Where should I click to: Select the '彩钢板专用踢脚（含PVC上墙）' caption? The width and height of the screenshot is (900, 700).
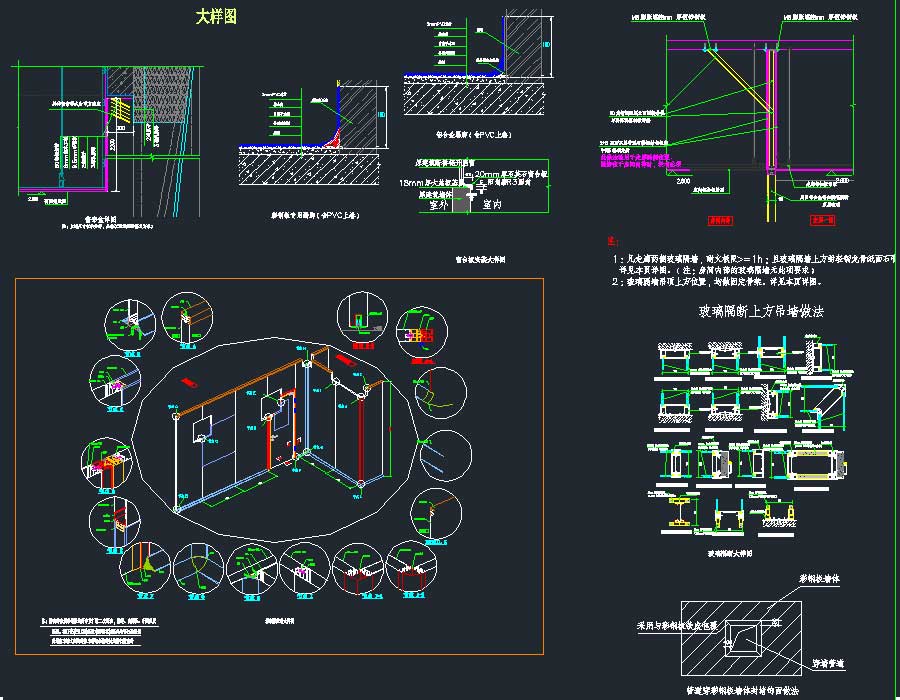315,216
